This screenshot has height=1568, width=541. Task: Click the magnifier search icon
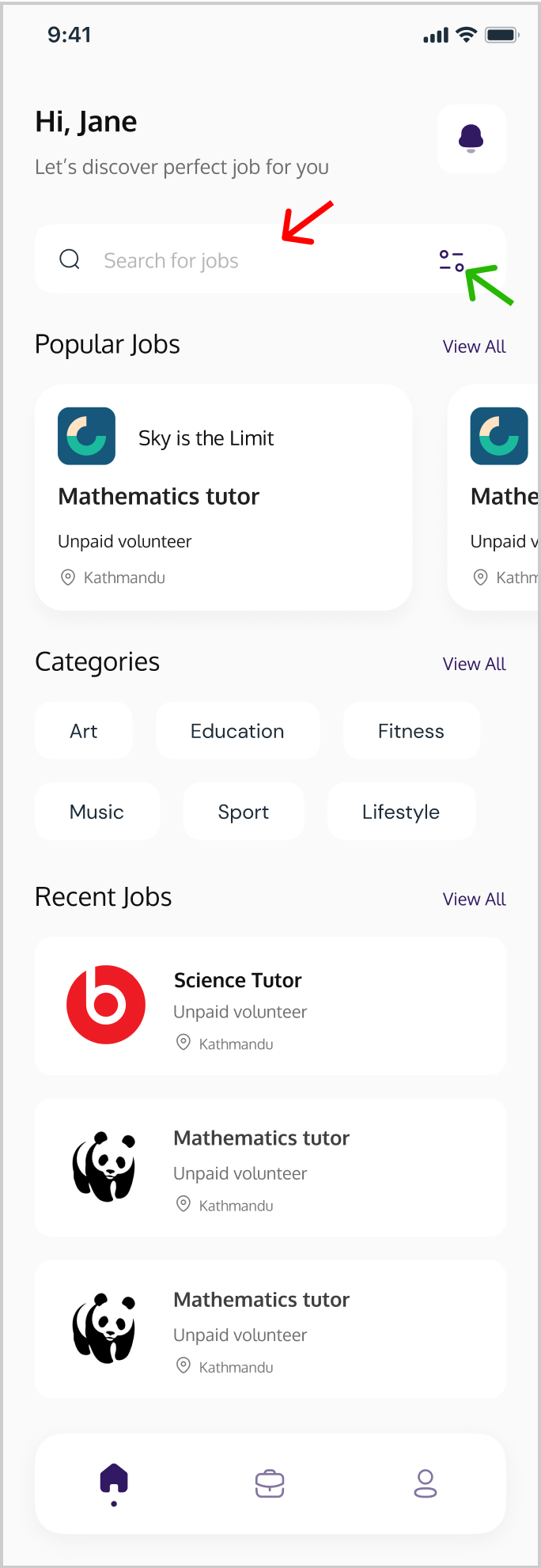click(70, 259)
